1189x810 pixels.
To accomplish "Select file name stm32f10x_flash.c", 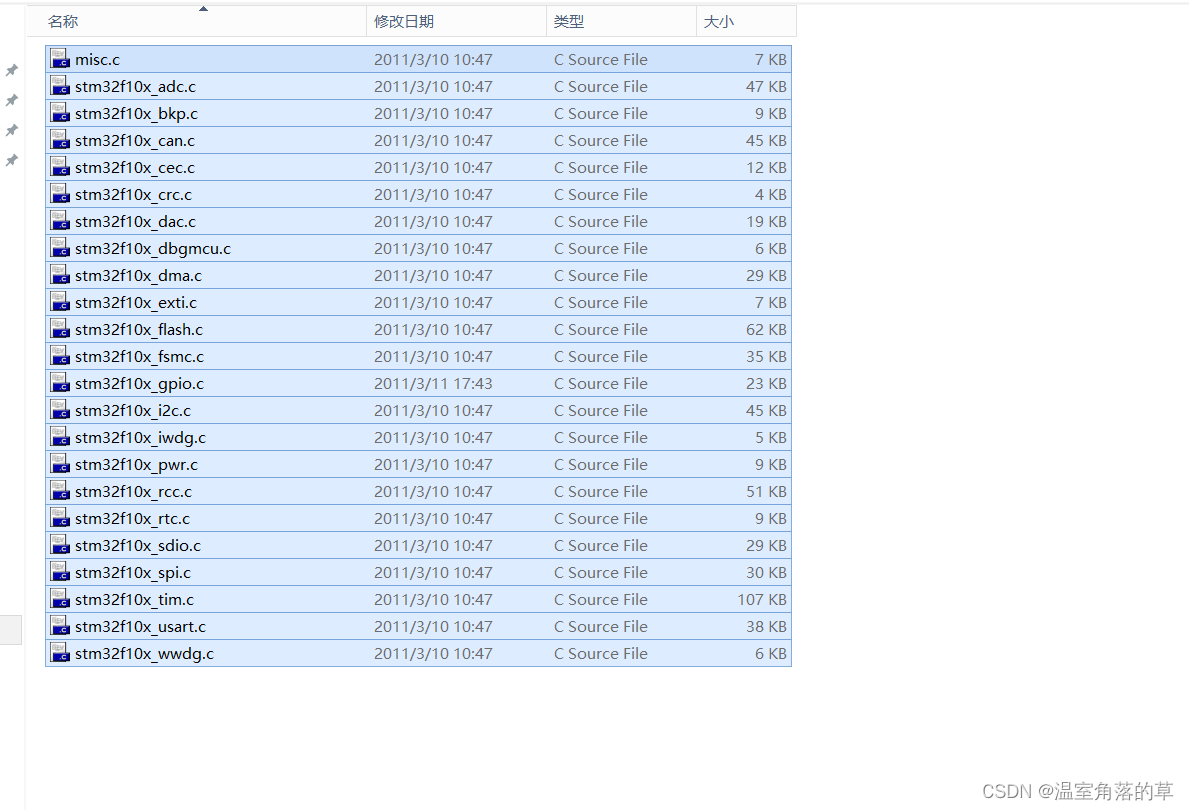I will [x=139, y=330].
